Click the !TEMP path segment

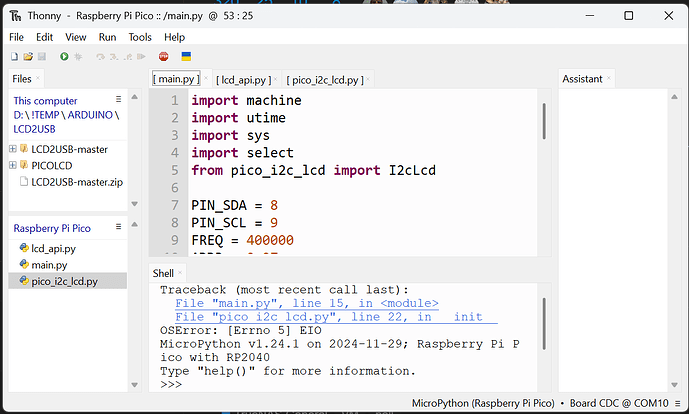(45, 115)
